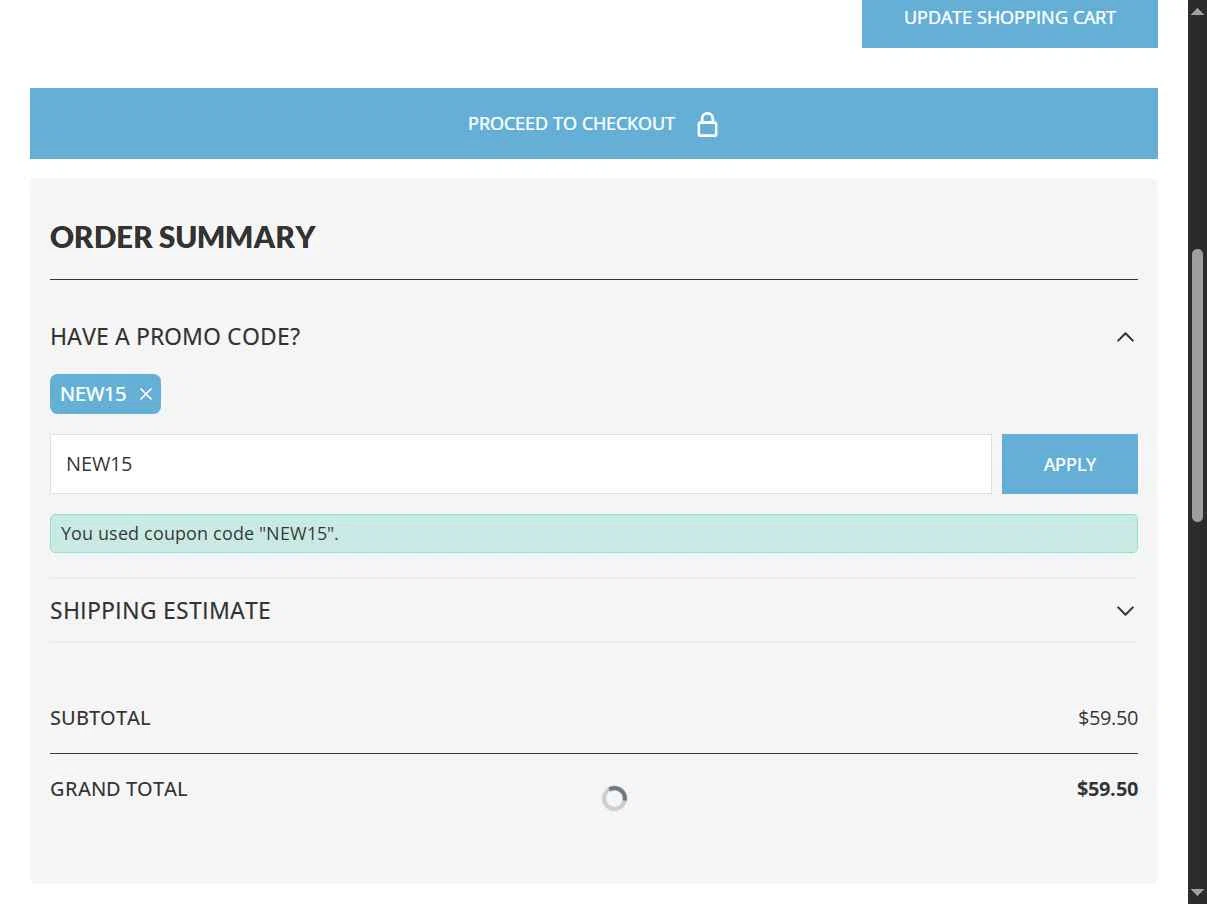Viewport: 1207px width, 904px height.
Task: Click the page vertical scrollbar thumb
Action: (x=1197, y=385)
